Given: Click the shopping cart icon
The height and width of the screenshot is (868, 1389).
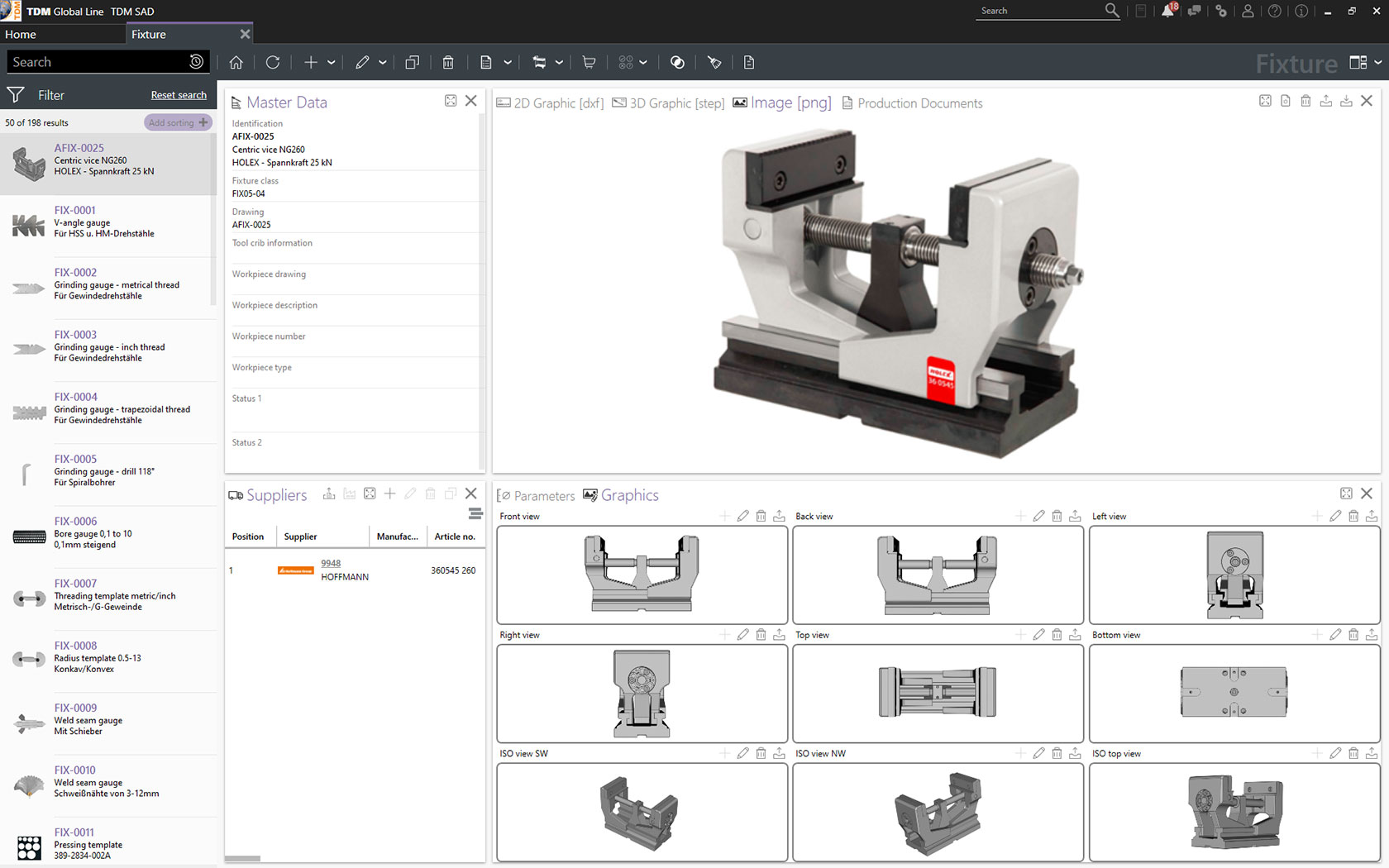Looking at the screenshot, I should pos(589,62).
